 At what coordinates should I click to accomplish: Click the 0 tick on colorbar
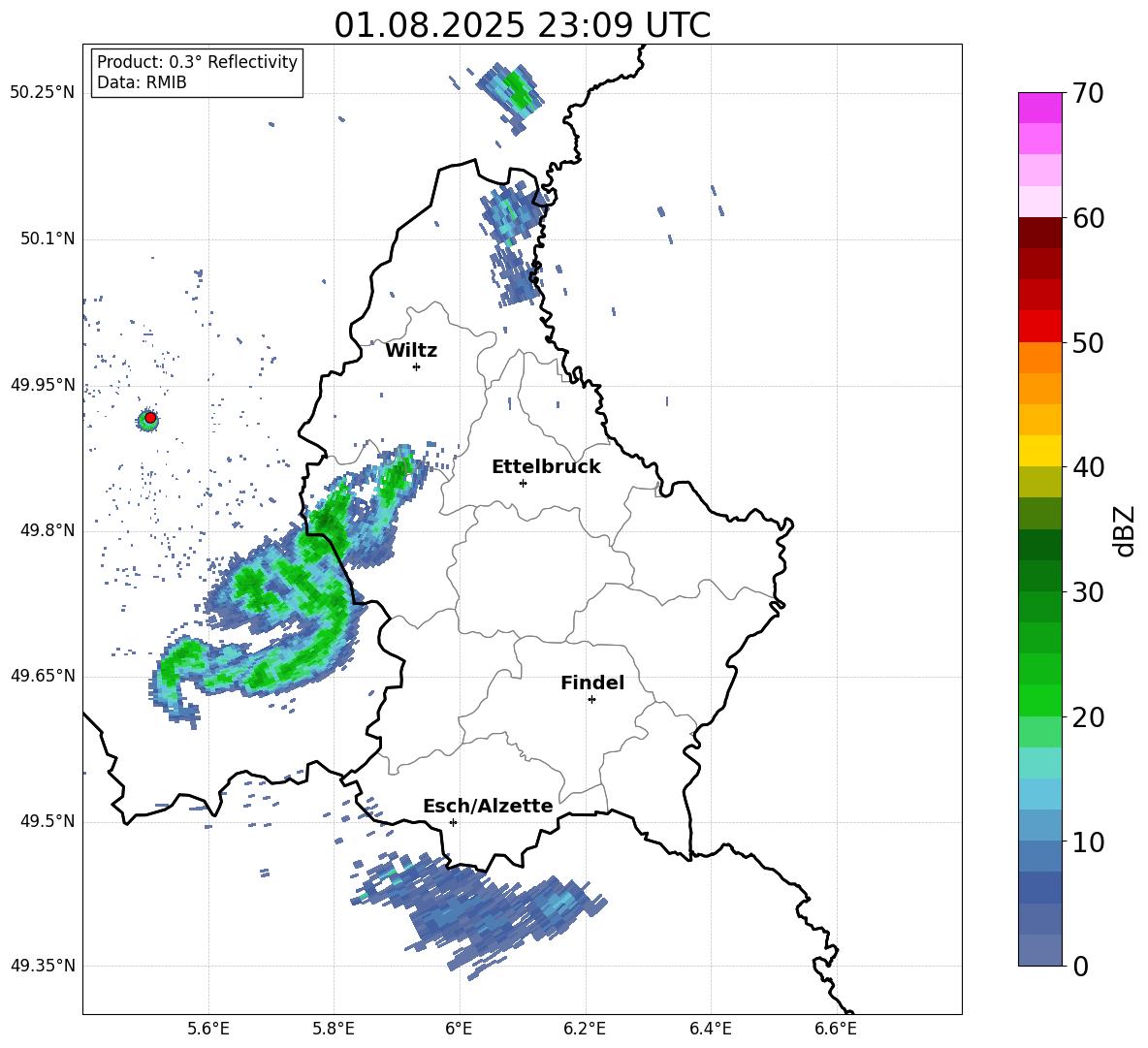1081,966
